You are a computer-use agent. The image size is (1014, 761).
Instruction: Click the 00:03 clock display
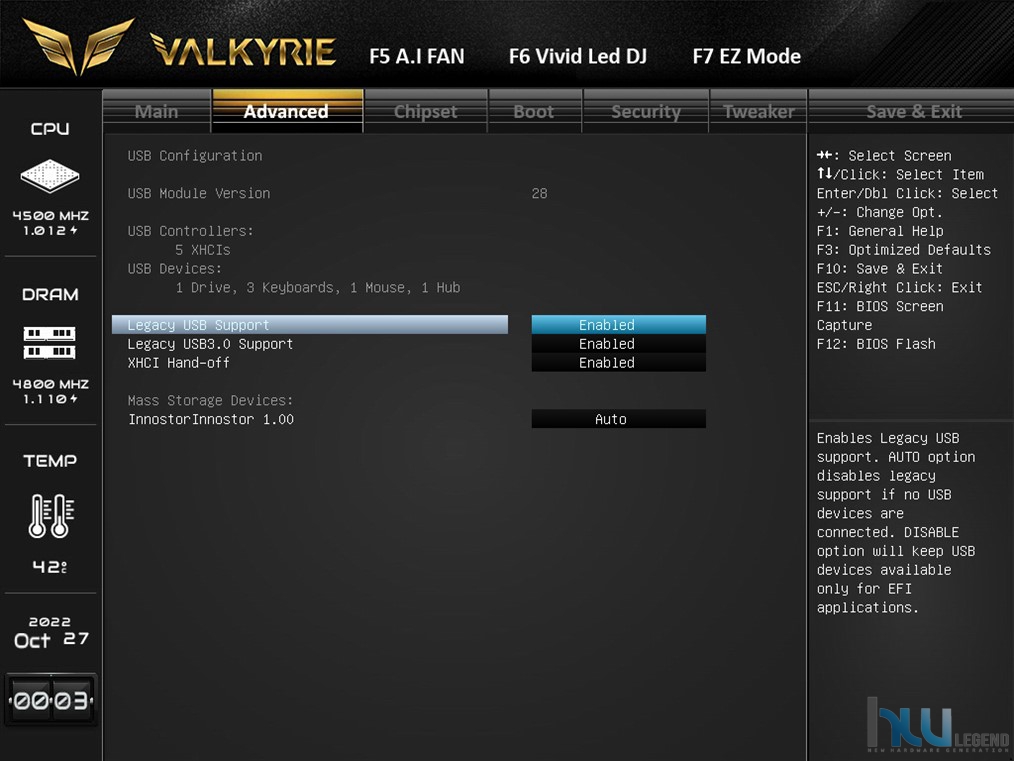[x=50, y=700]
